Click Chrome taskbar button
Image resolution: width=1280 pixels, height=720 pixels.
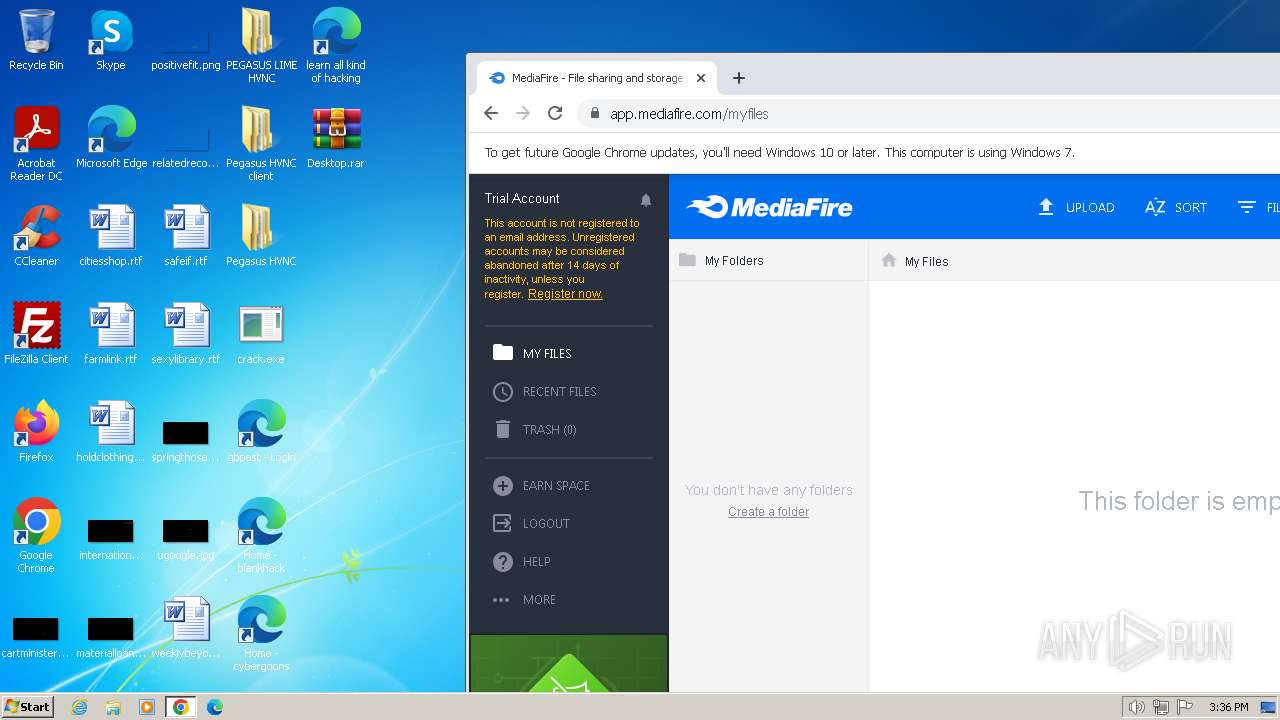click(x=181, y=707)
